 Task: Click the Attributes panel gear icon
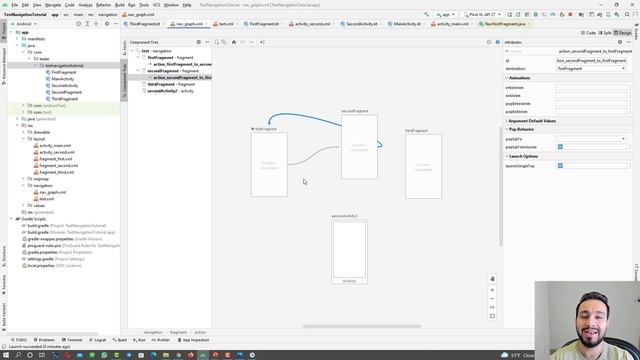(620, 42)
